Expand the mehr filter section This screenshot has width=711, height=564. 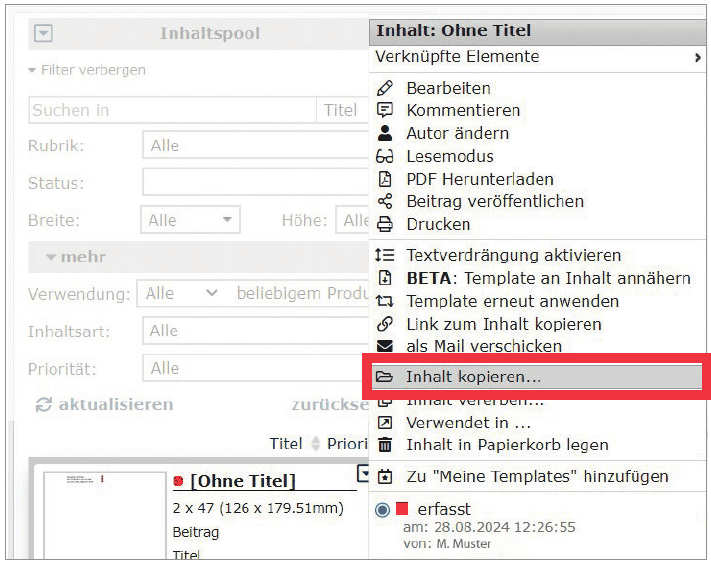pyautogui.click(x=76, y=257)
